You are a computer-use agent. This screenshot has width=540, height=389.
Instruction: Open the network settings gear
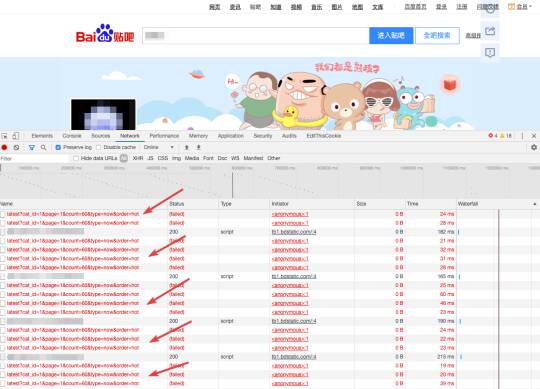[534, 147]
